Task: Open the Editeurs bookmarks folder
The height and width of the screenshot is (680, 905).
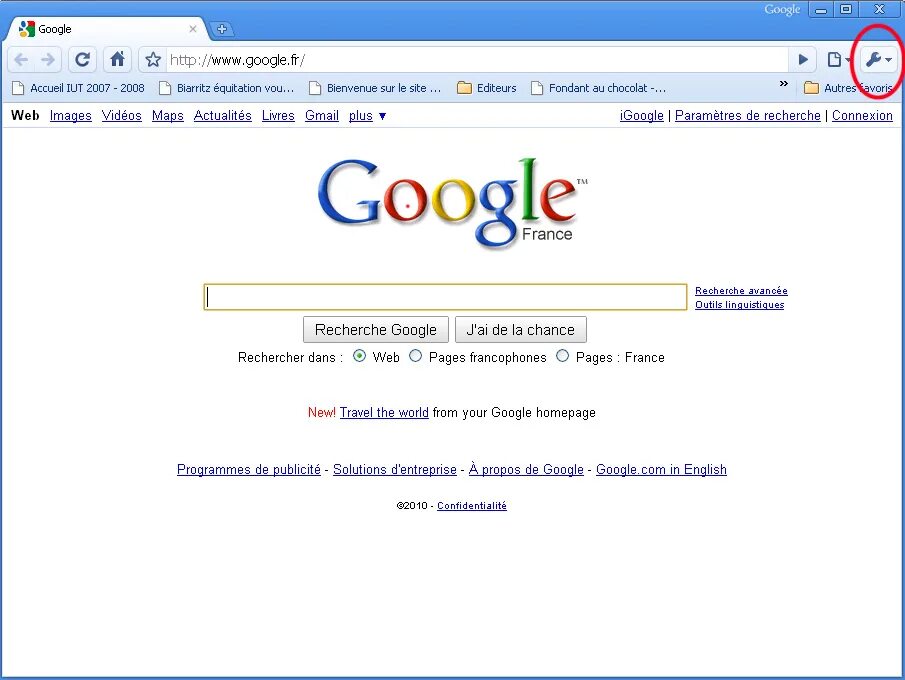Action: coord(487,88)
